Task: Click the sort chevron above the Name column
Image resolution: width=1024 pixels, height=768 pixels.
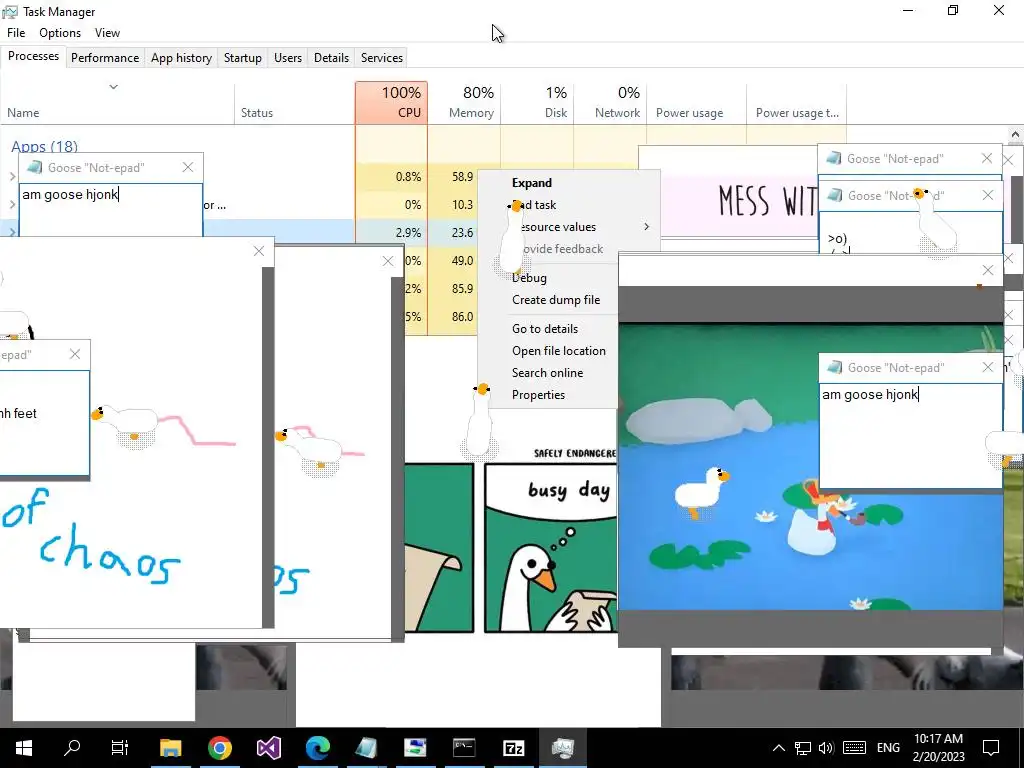Action: pos(114,87)
